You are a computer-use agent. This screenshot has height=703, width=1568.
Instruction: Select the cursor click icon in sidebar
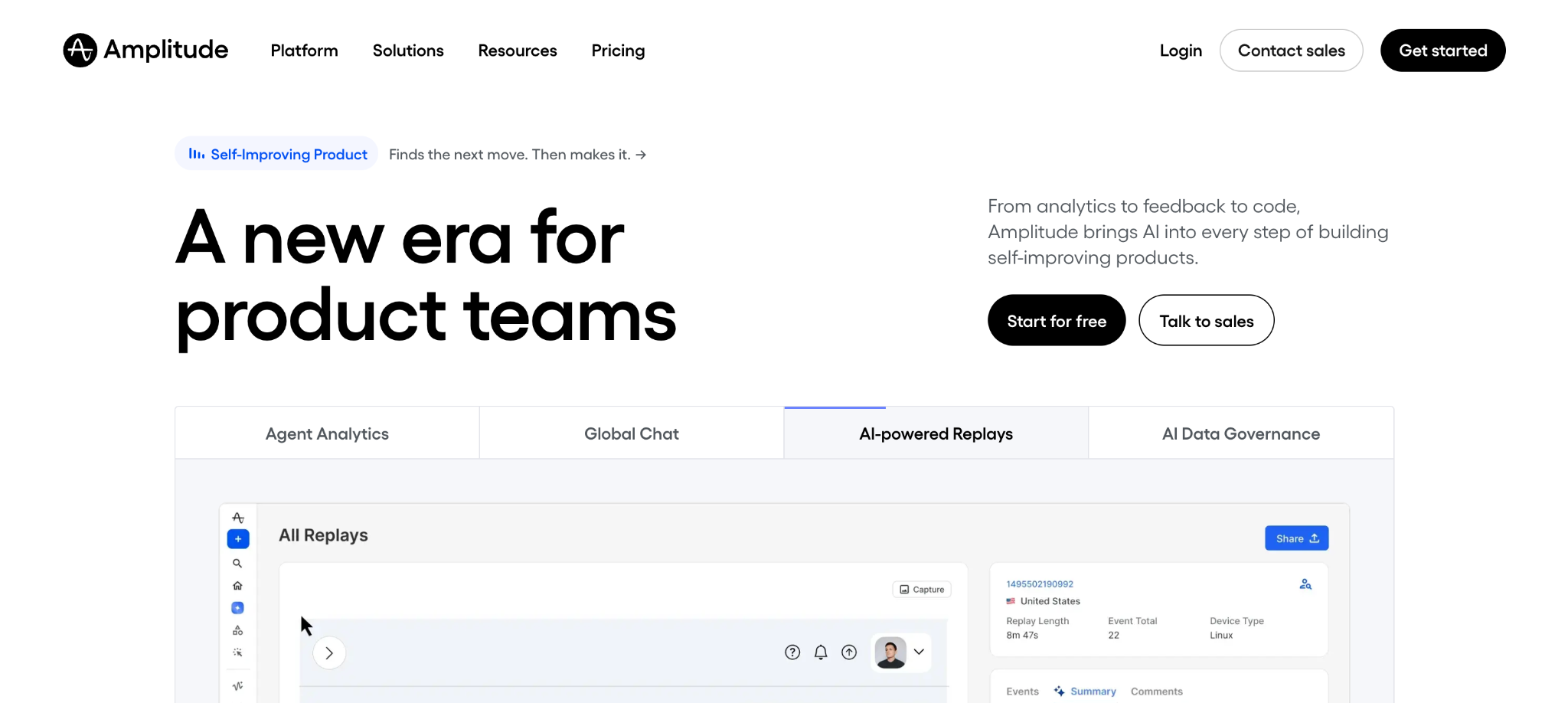[237, 652]
